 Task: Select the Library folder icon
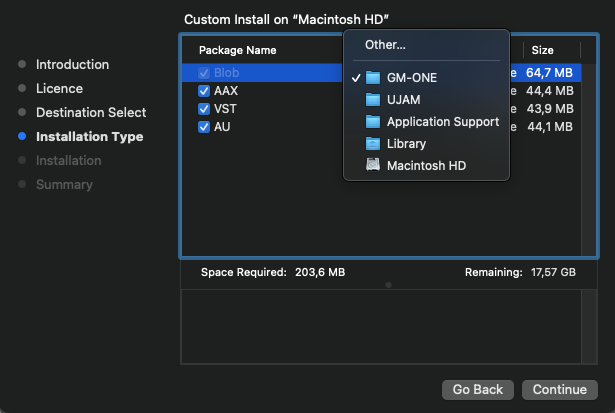click(x=373, y=144)
